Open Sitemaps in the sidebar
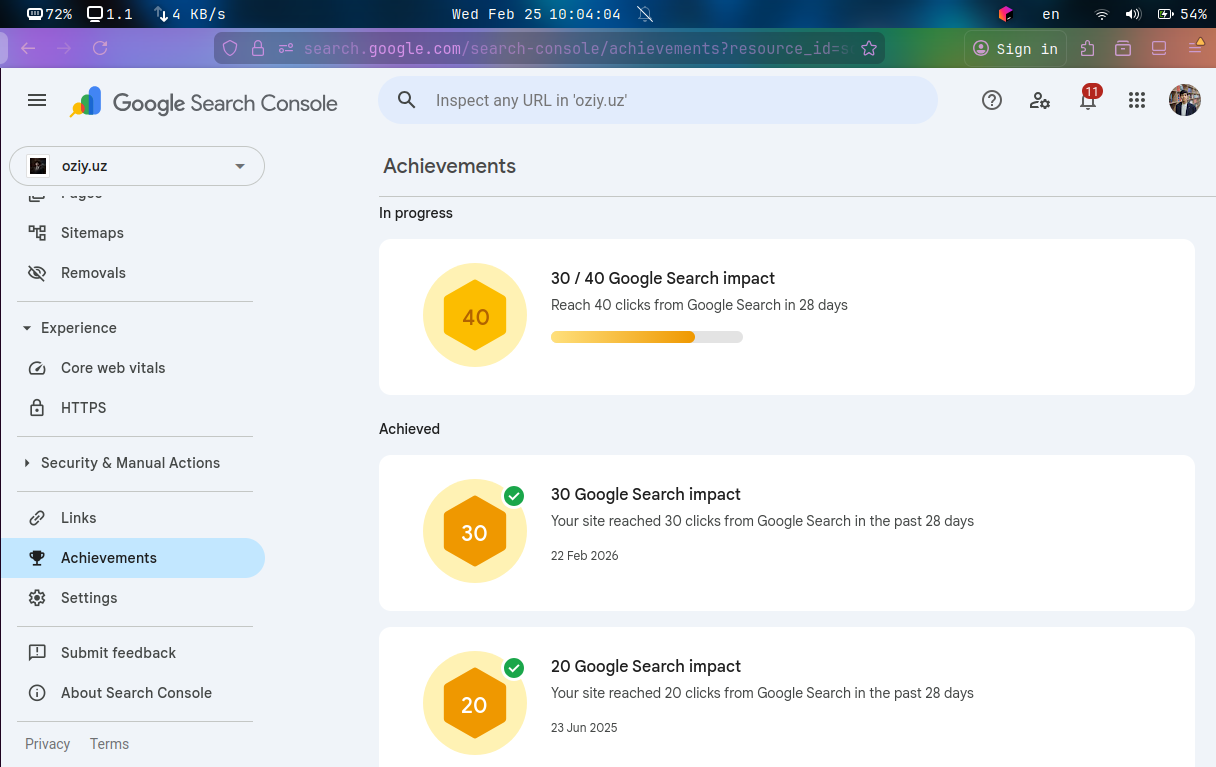Image resolution: width=1216 pixels, height=767 pixels. click(92, 233)
